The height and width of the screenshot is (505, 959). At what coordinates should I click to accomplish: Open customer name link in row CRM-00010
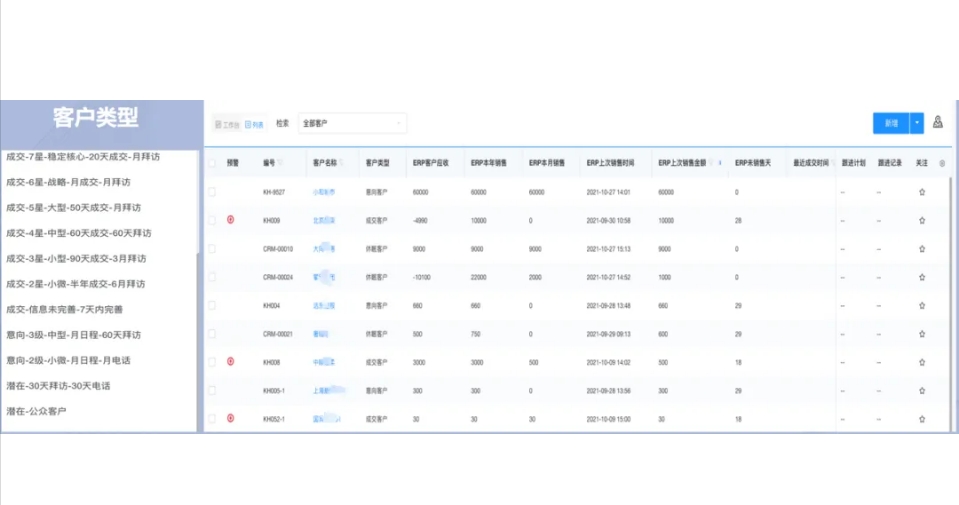[x=324, y=249]
